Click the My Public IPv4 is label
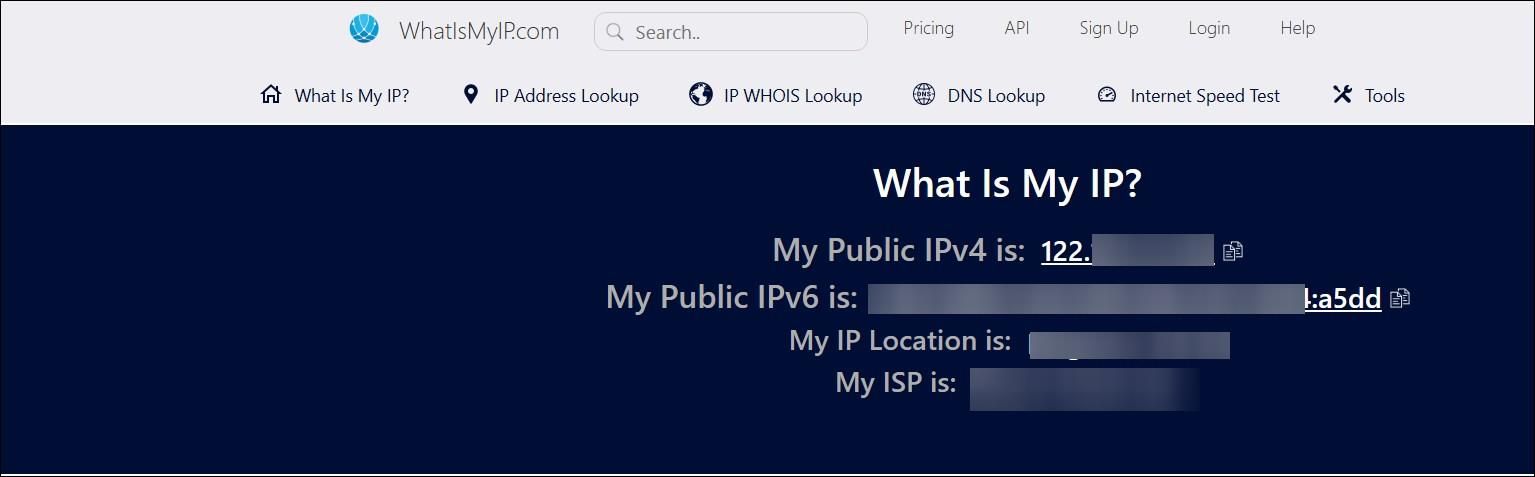The height and width of the screenshot is (477, 1535). pyautogui.click(x=899, y=250)
